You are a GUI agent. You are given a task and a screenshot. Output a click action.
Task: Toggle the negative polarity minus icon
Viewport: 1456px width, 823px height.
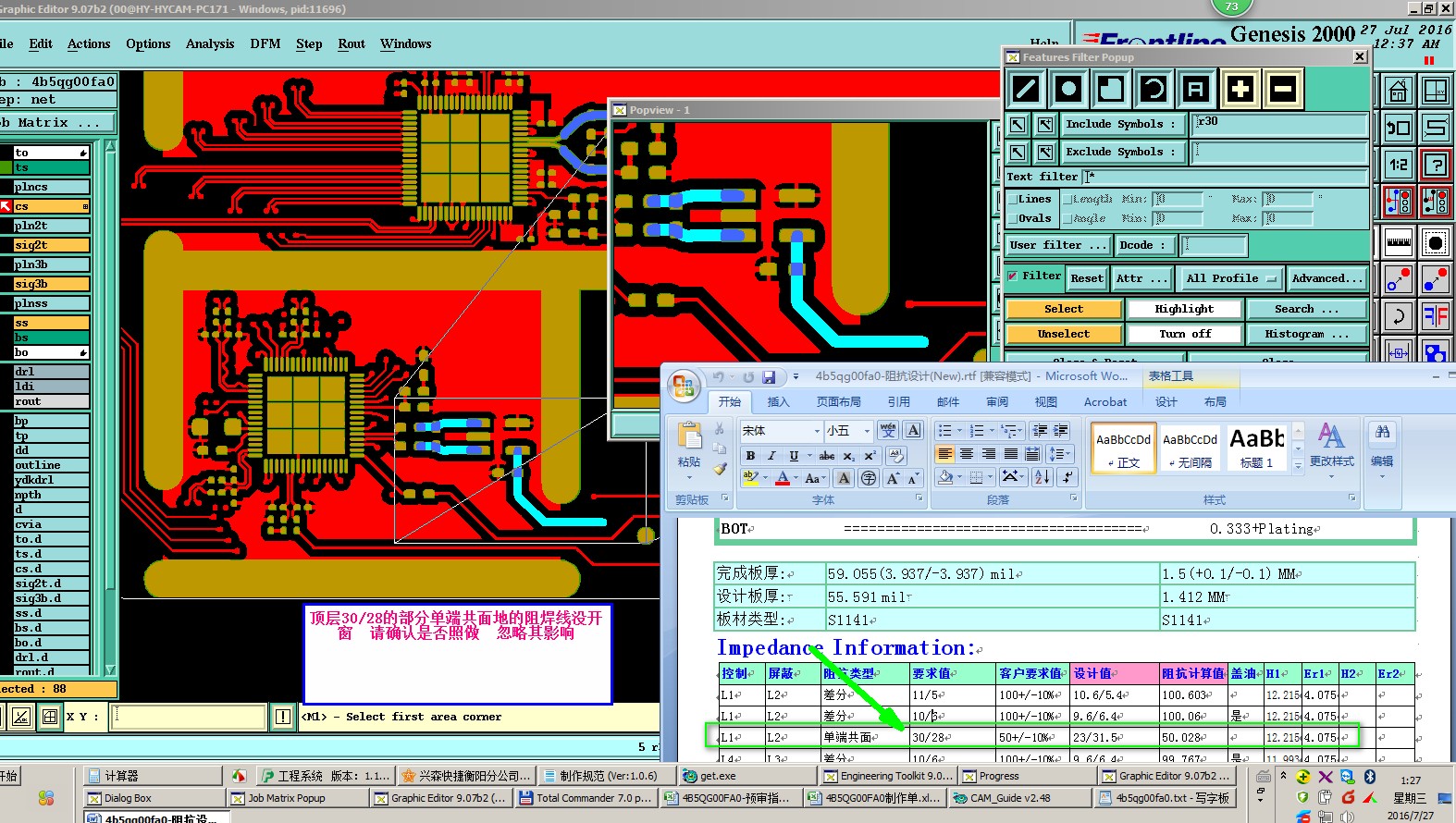(1282, 89)
